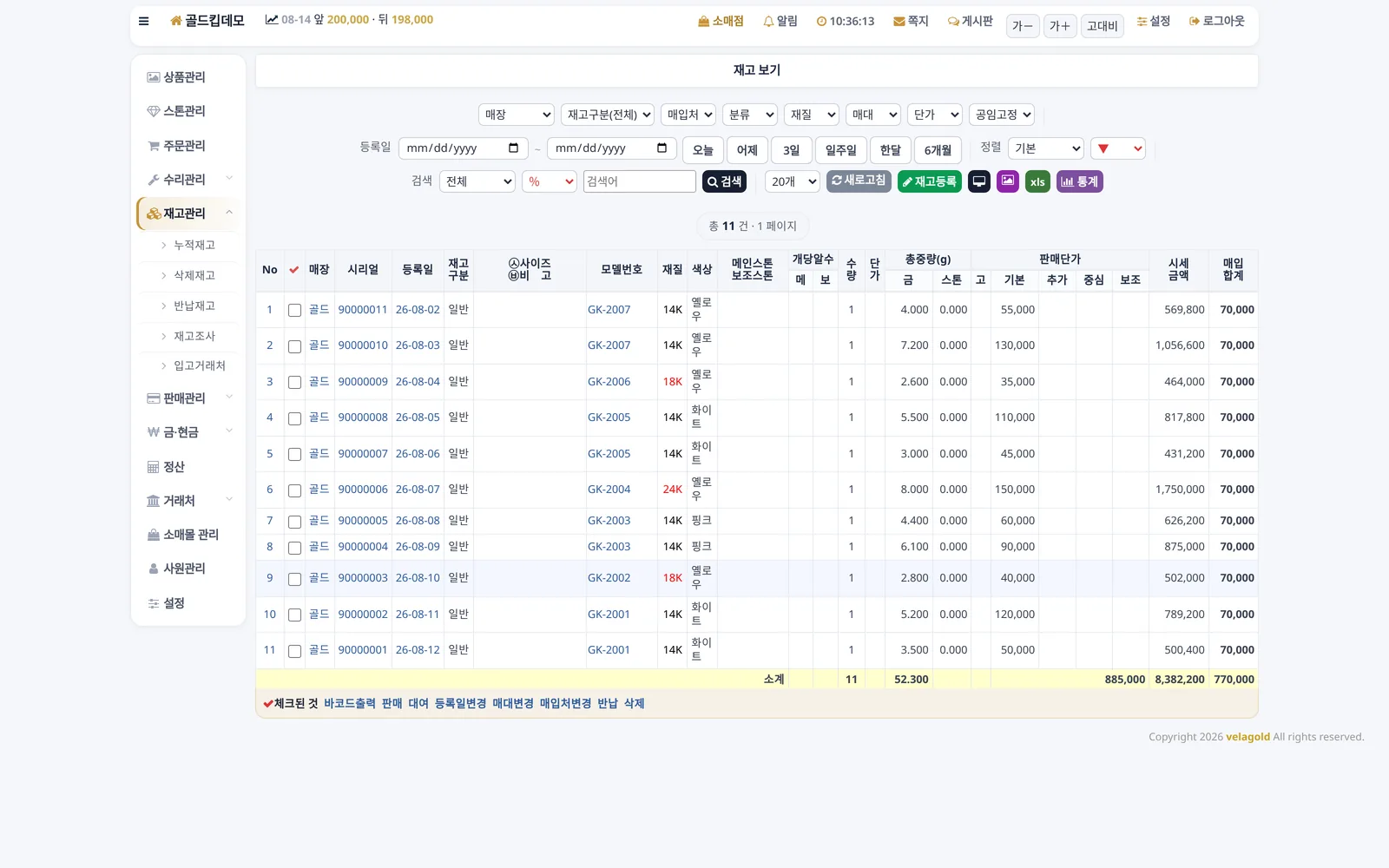Open end date calendar picker icon
This screenshot has width=1389, height=868.
pos(662,148)
